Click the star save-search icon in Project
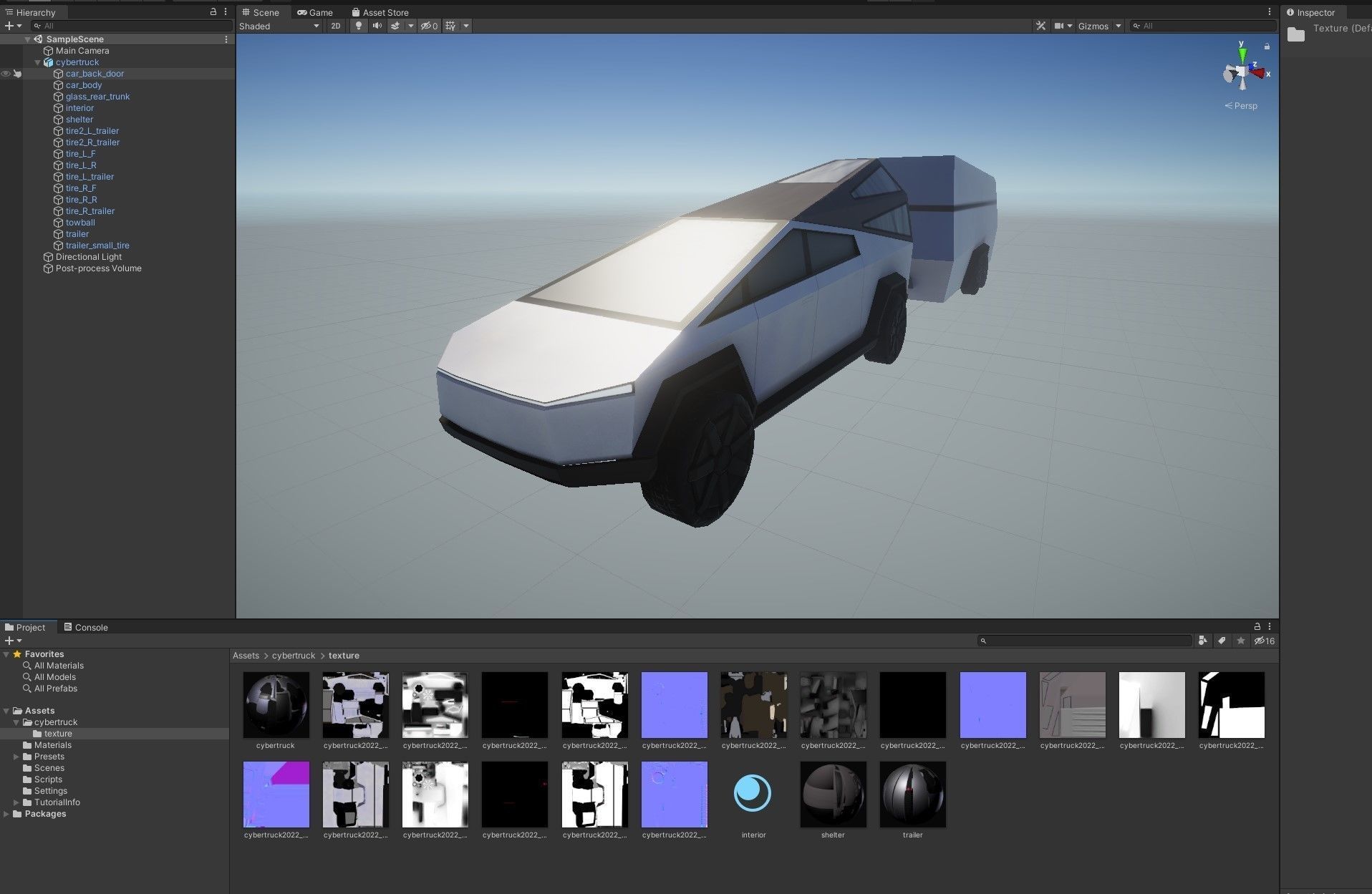The width and height of the screenshot is (1372, 894). (x=1241, y=641)
